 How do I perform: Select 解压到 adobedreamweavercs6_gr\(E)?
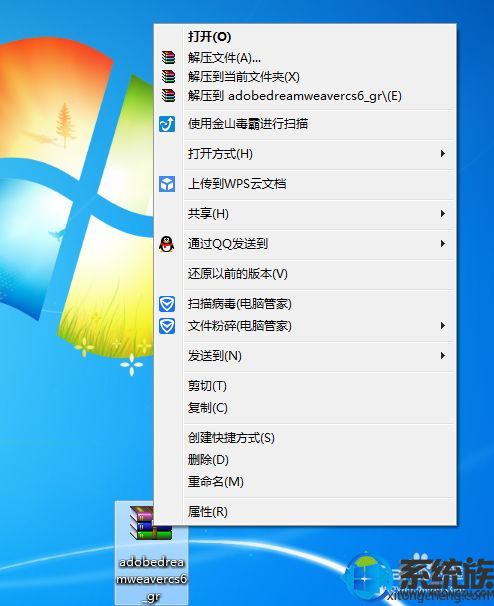pos(305,95)
